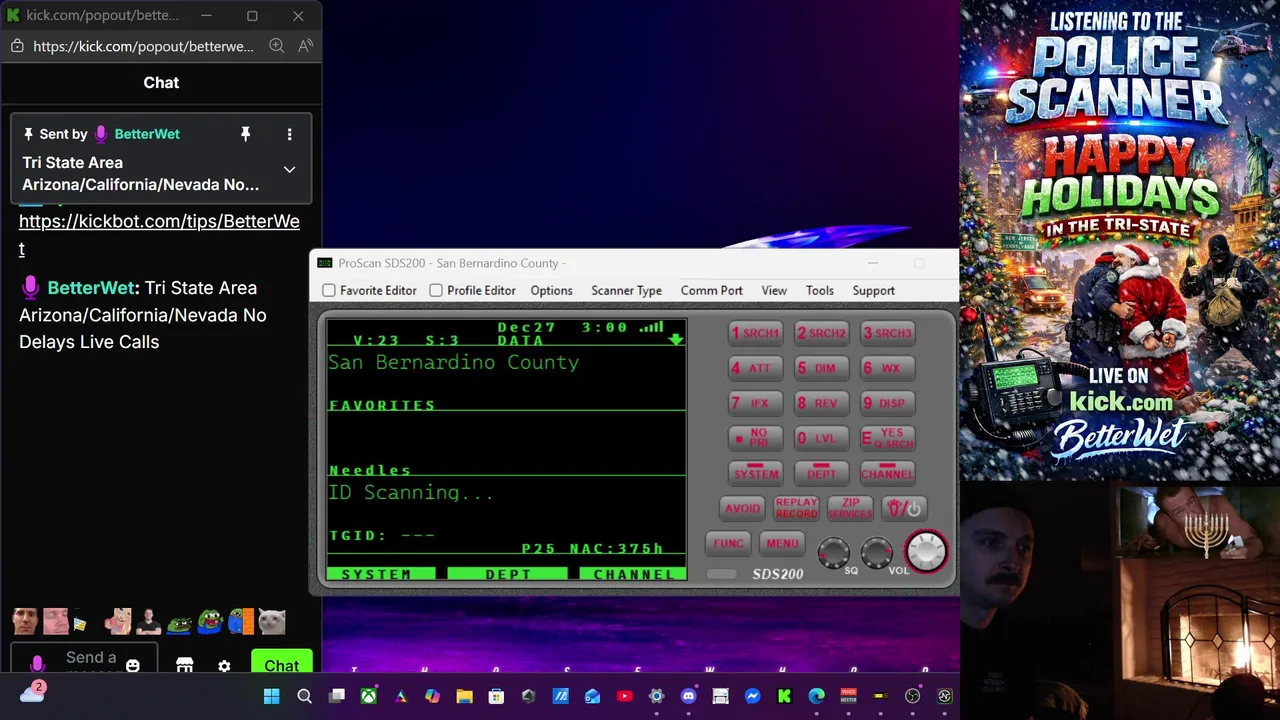Open the View menu in ProScan

click(x=774, y=290)
